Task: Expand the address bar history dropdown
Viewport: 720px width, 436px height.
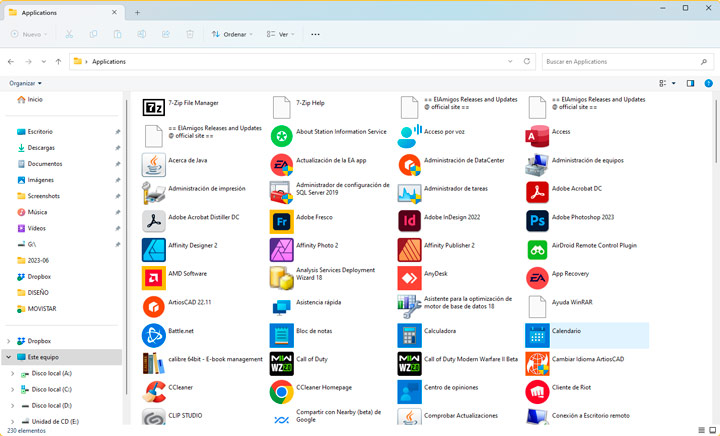Action: coord(510,61)
